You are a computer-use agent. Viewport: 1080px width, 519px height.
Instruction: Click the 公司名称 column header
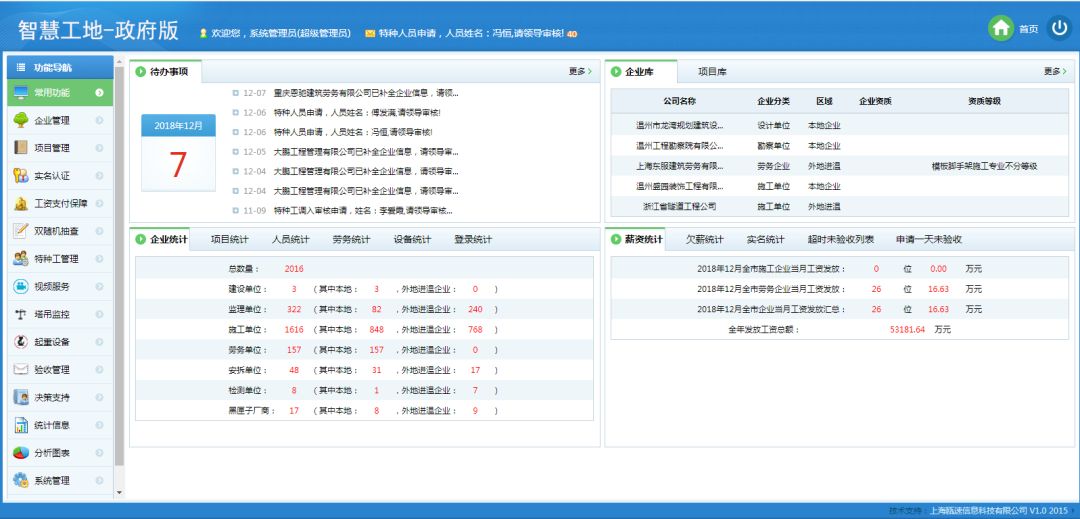point(679,101)
